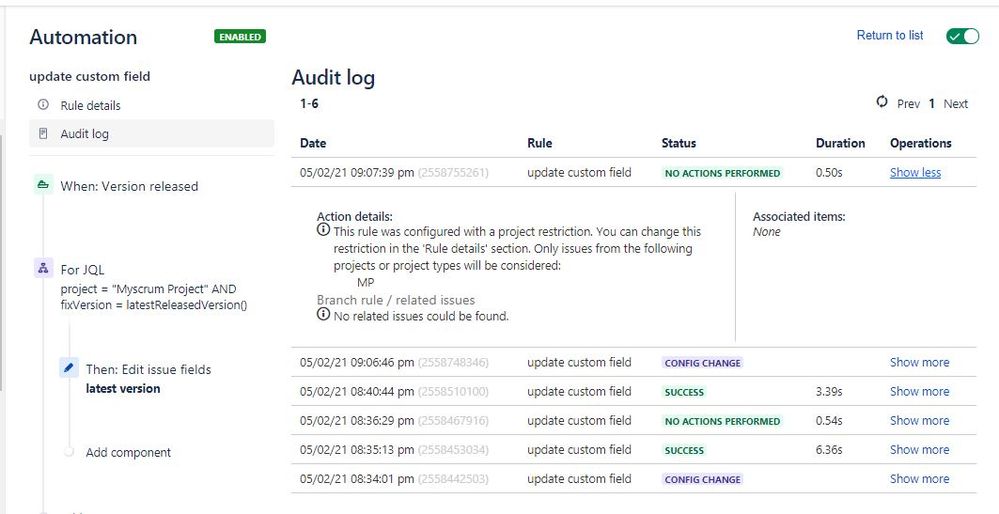Click the Operations column header

921,143
